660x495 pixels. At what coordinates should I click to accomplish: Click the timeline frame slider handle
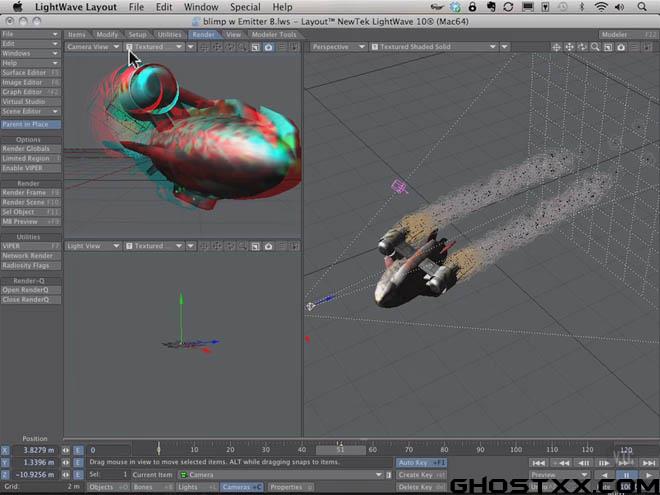pyautogui.click(x=341, y=450)
